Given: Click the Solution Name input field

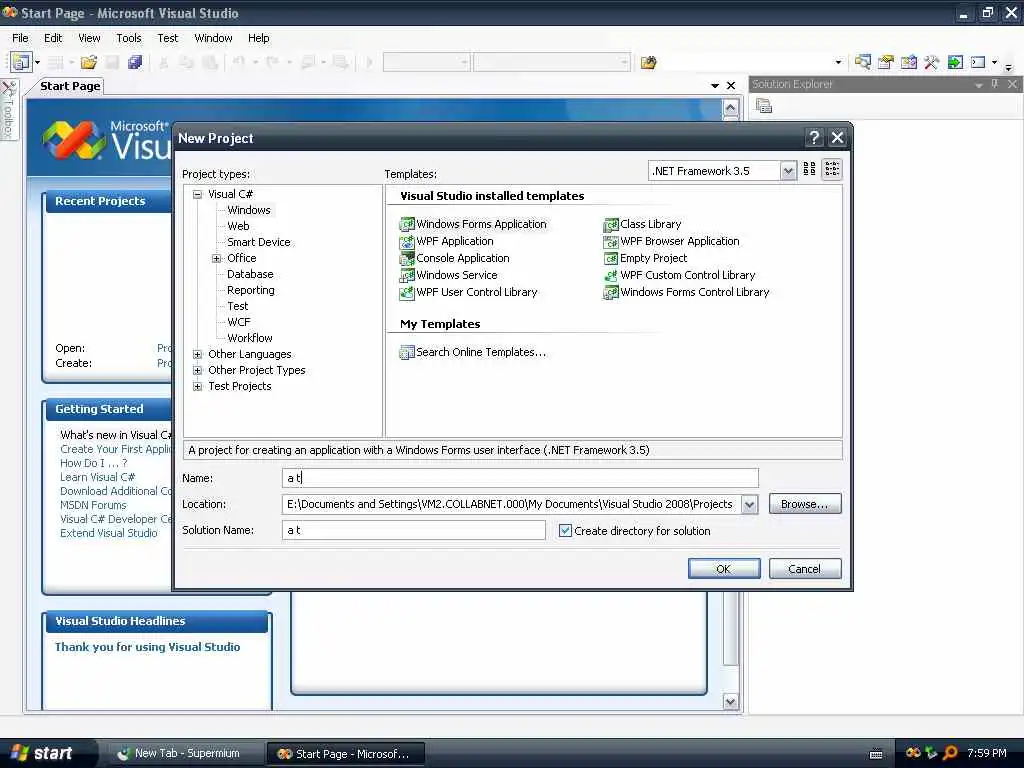Looking at the screenshot, I should [x=414, y=530].
